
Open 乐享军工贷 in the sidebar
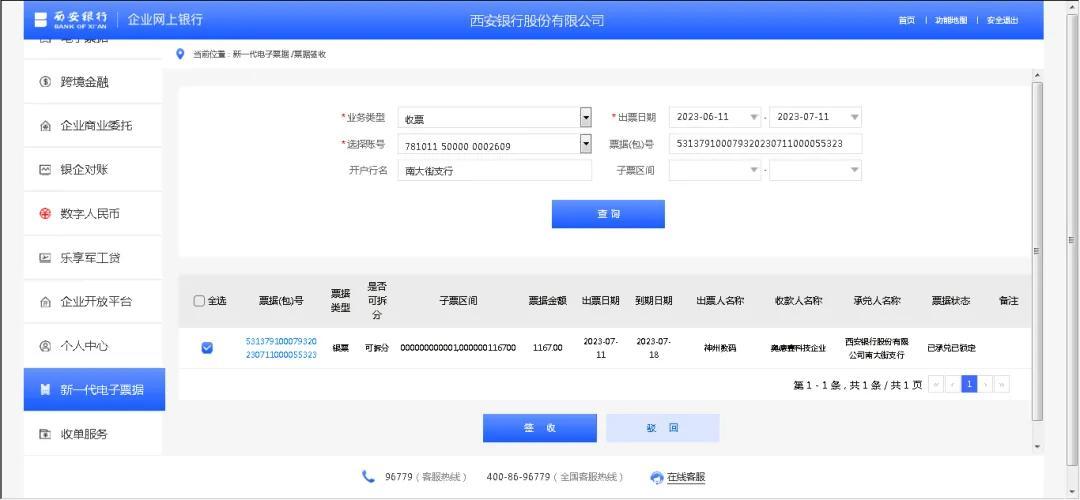pyautogui.click(x=94, y=258)
